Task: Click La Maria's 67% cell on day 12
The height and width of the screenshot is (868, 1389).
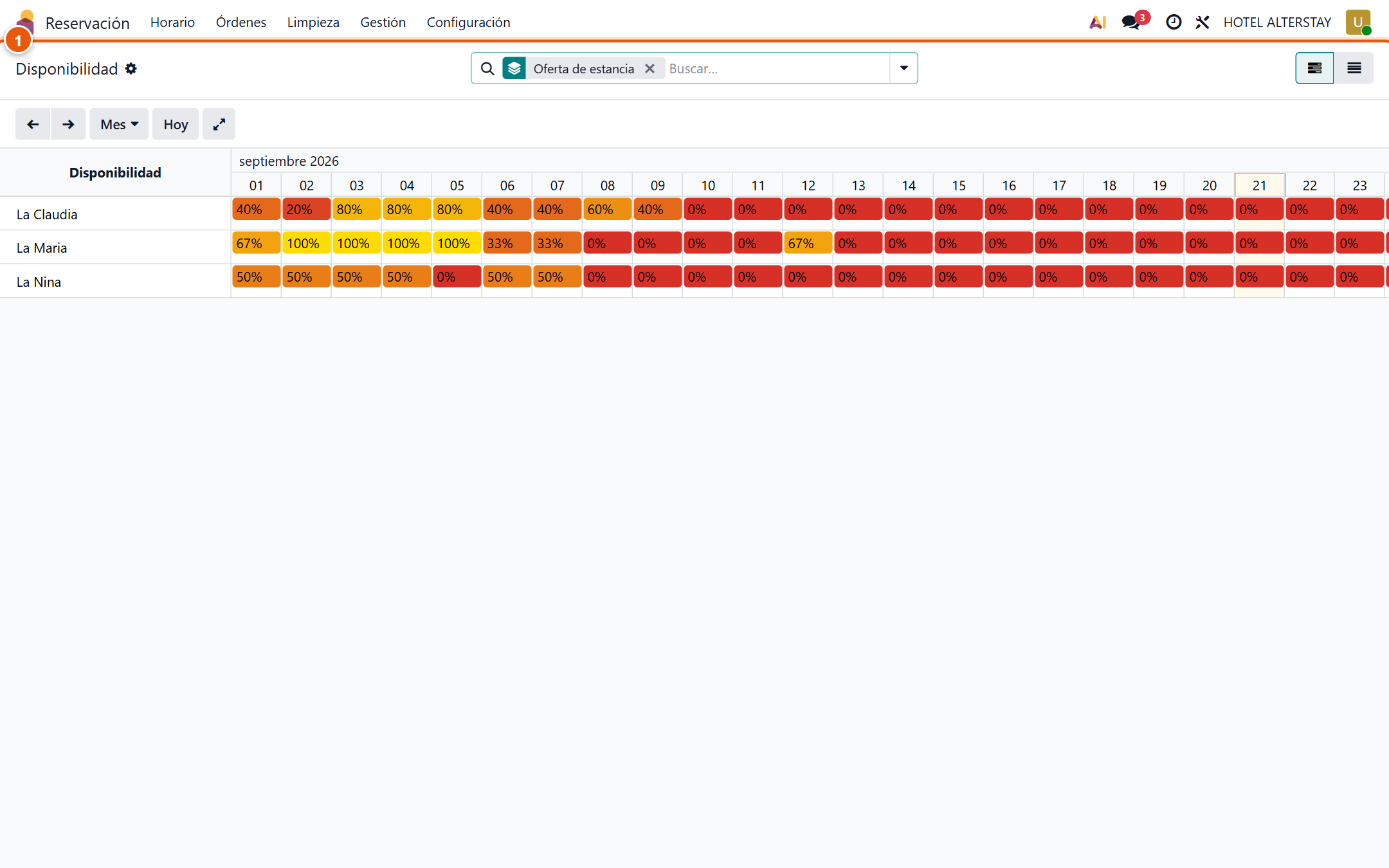Action: tap(808, 244)
